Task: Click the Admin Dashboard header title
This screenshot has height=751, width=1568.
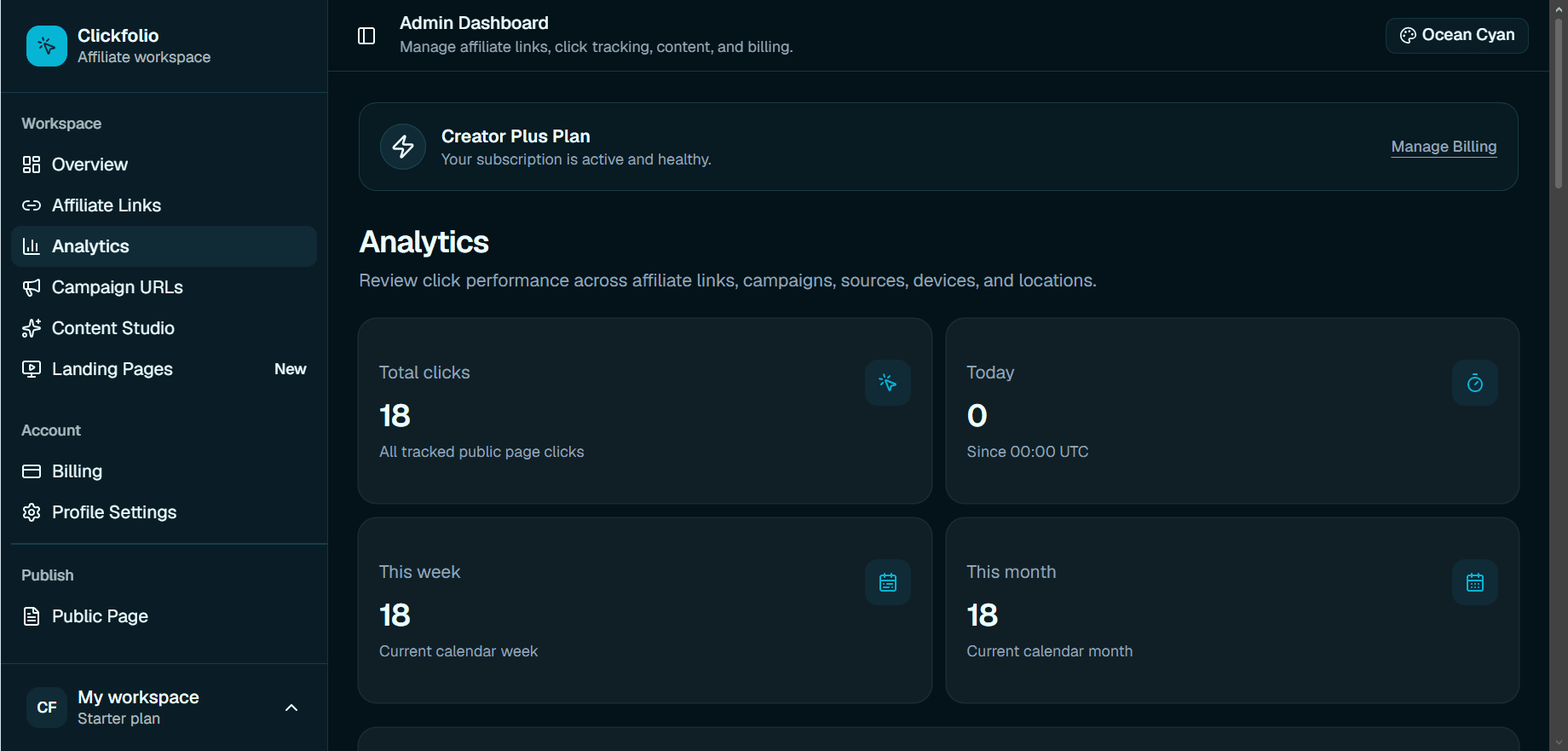Action: 474,23
